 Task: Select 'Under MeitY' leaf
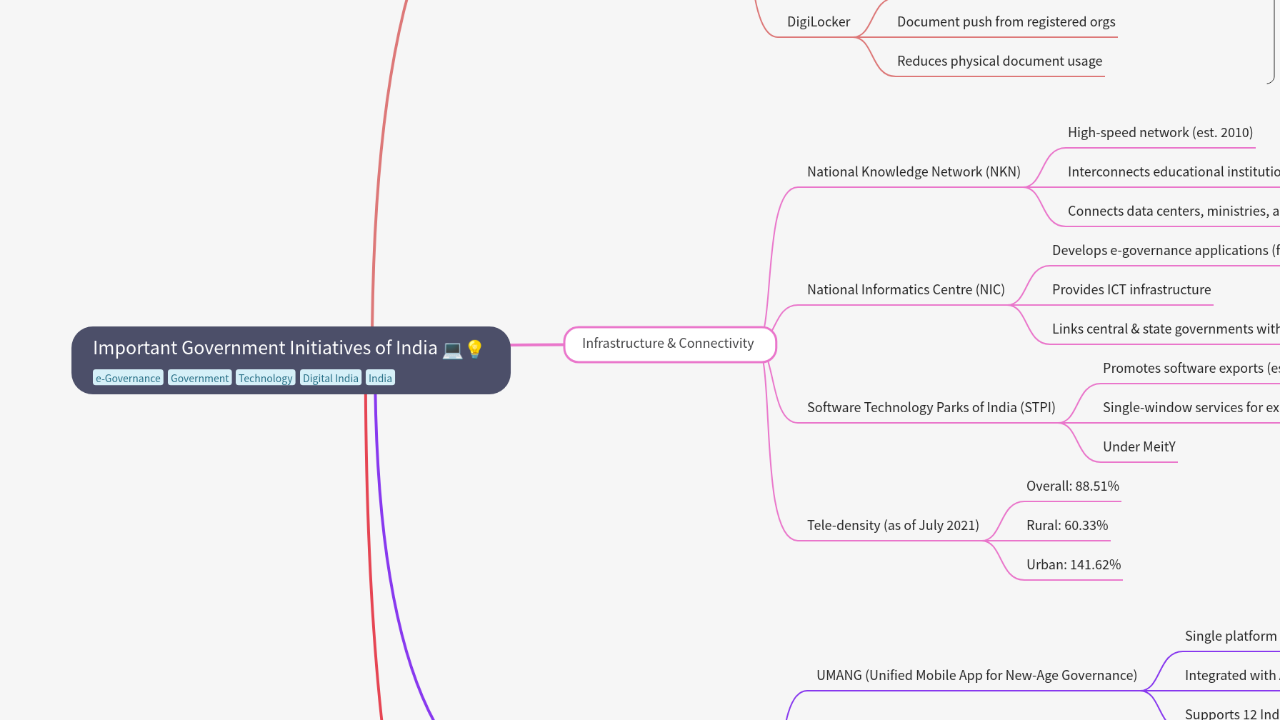coord(1139,447)
